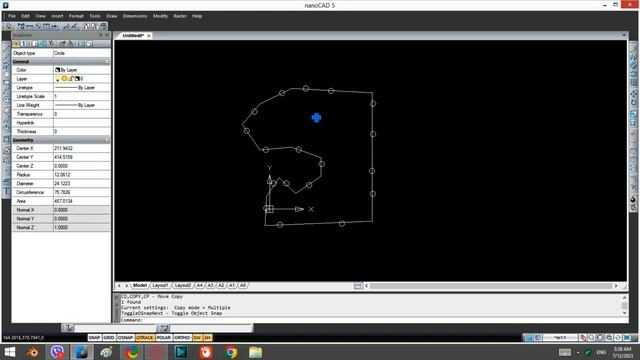This screenshot has height=360, width=640.
Task: Toggle the SW status bar button
Action: [197, 338]
